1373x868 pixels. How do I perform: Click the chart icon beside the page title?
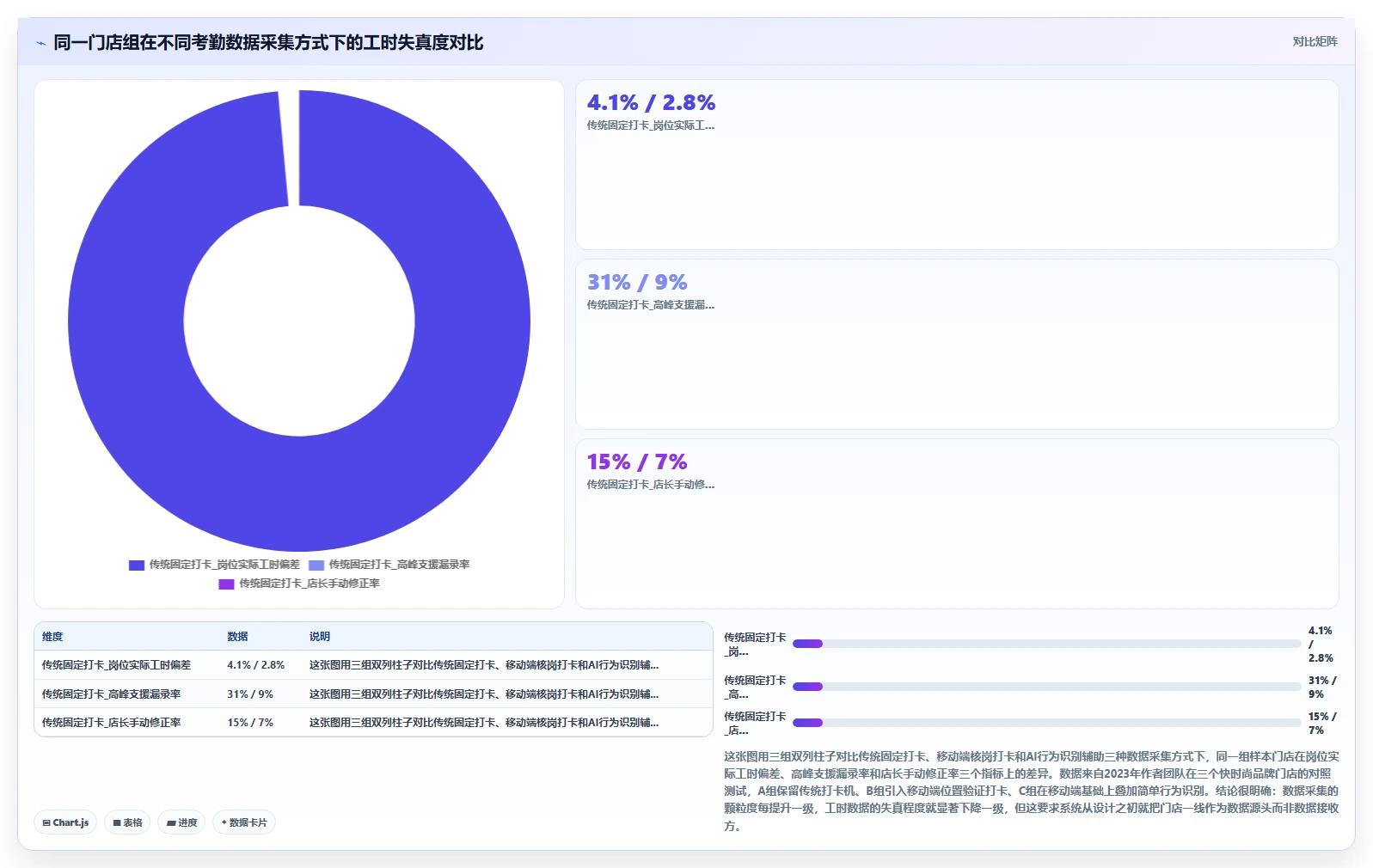[40, 43]
